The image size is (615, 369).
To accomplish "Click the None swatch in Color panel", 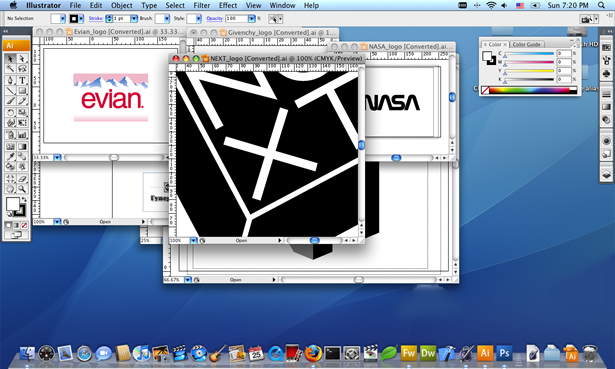I will pyautogui.click(x=485, y=90).
